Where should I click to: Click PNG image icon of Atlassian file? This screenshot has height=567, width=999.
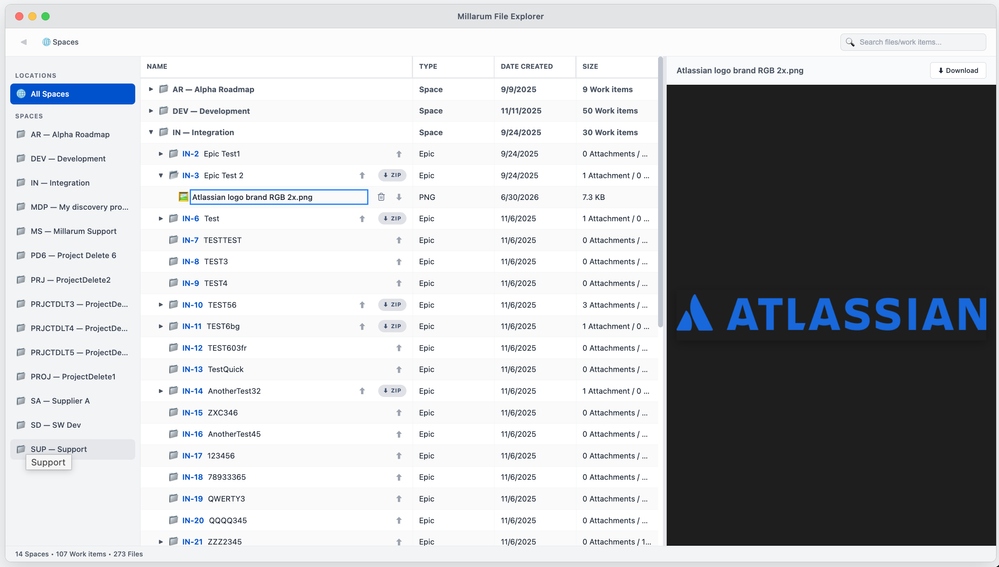pyautogui.click(x=183, y=197)
